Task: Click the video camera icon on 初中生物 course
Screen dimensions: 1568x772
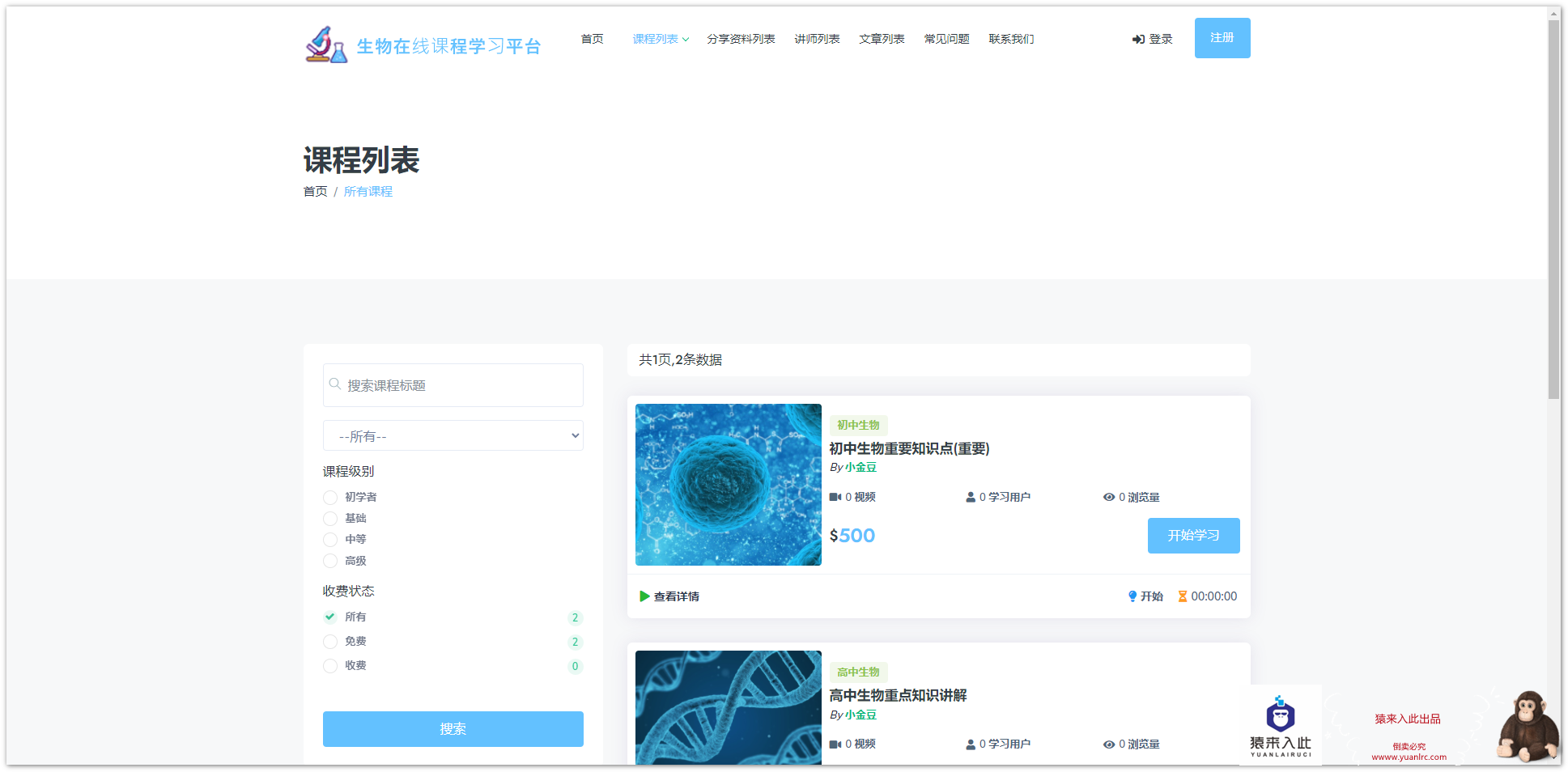Action: pyautogui.click(x=835, y=497)
